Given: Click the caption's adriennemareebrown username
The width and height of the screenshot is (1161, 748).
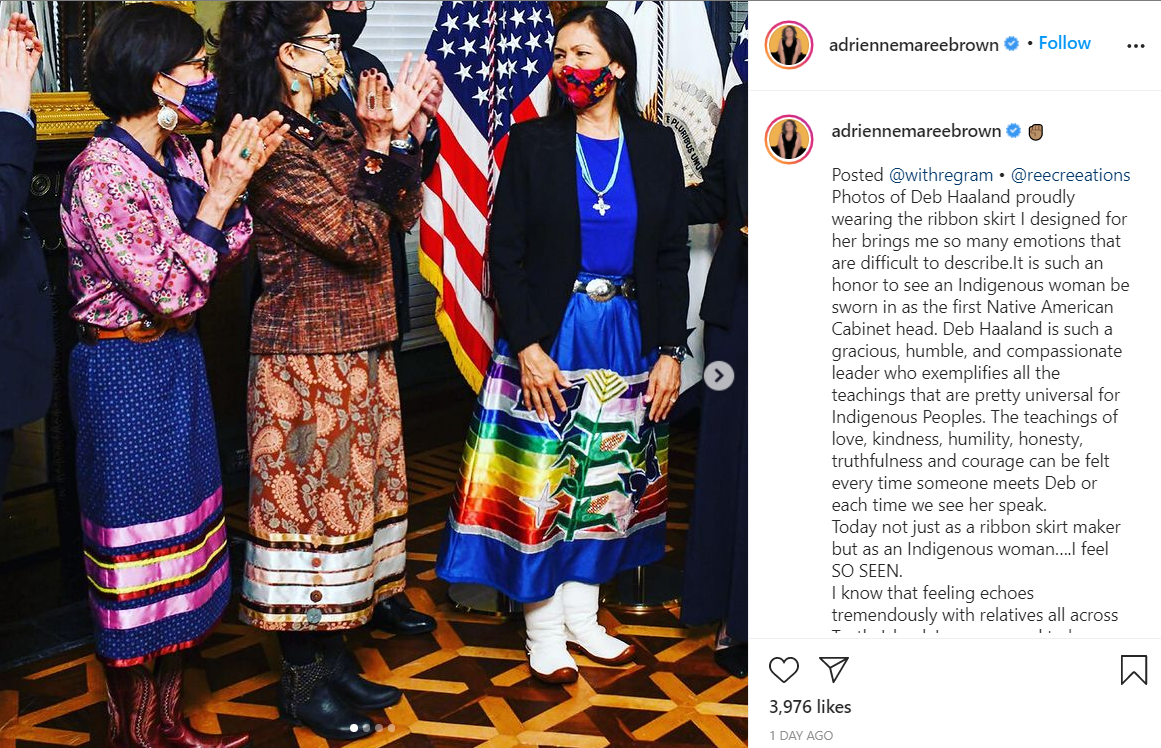Looking at the screenshot, I should coord(916,131).
